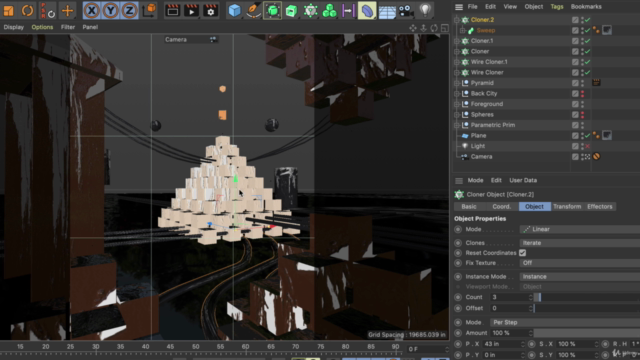The image size is (640, 360).
Task: Click the Pyramid row's tag icon
Action: point(596,83)
